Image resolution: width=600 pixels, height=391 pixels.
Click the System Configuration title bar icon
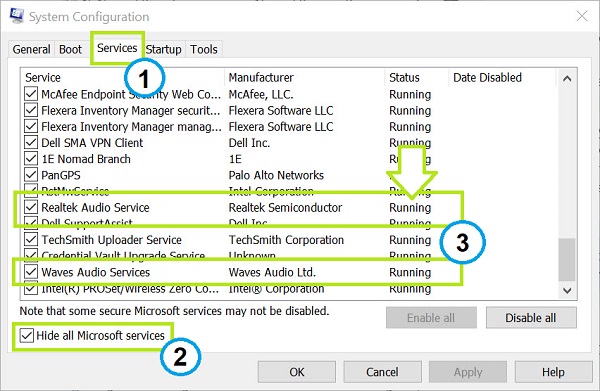(16, 16)
